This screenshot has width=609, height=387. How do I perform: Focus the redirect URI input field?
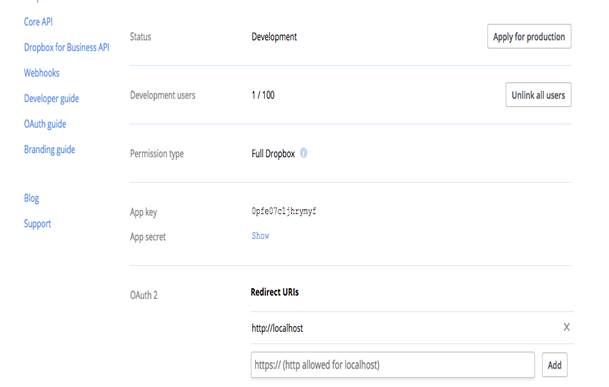(x=393, y=365)
